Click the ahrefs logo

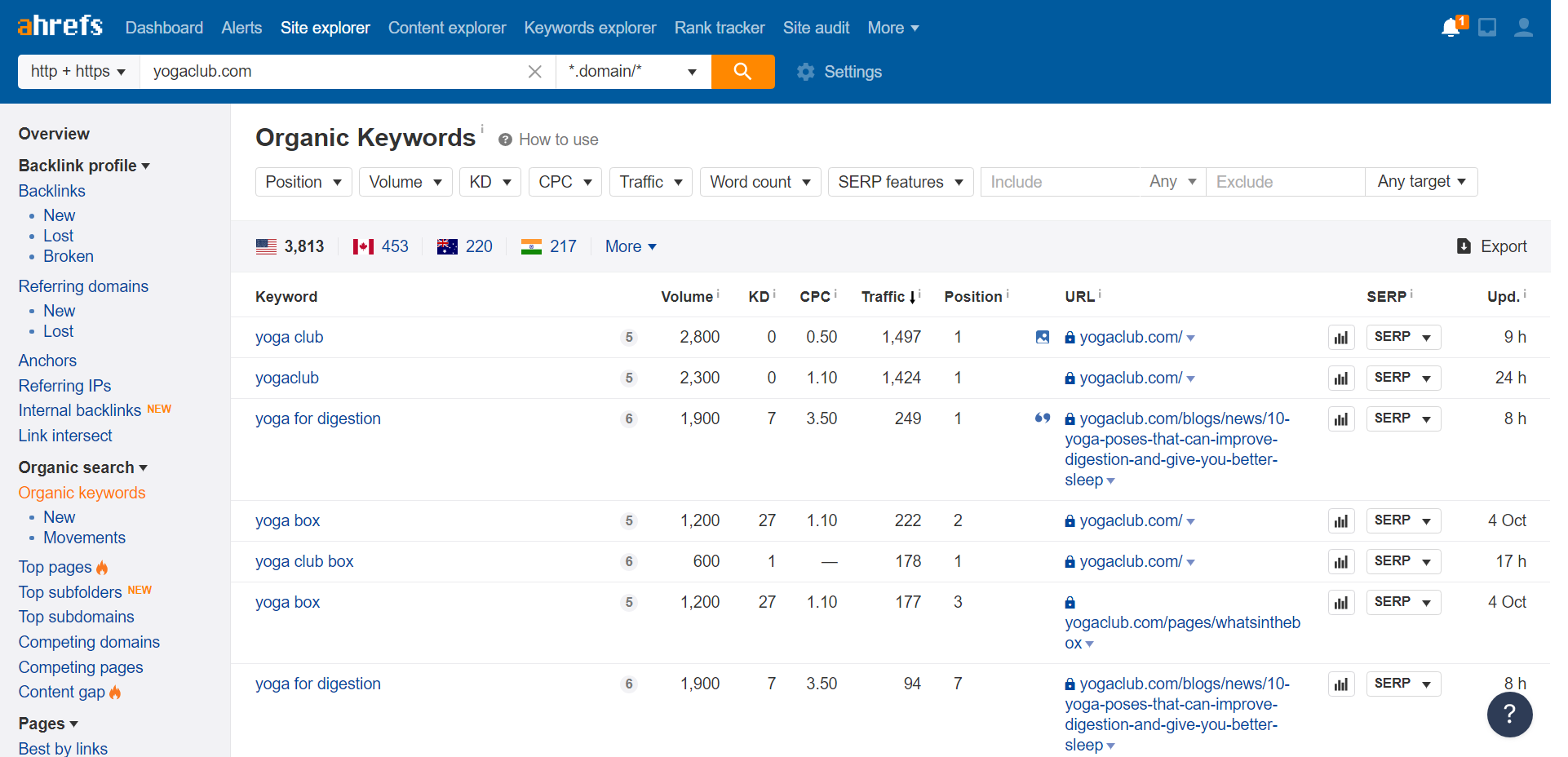coord(60,26)
